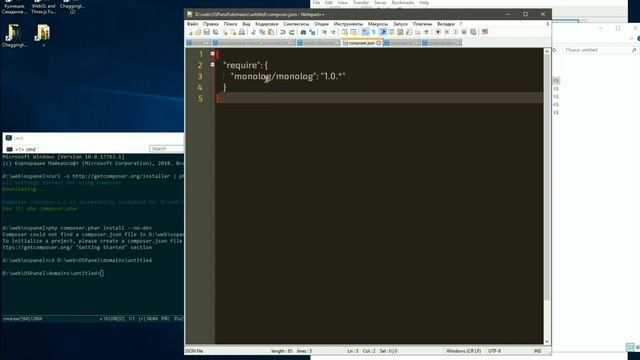Click line number 5 in the margin
The image size is (640, 360).
pos(200,98)
